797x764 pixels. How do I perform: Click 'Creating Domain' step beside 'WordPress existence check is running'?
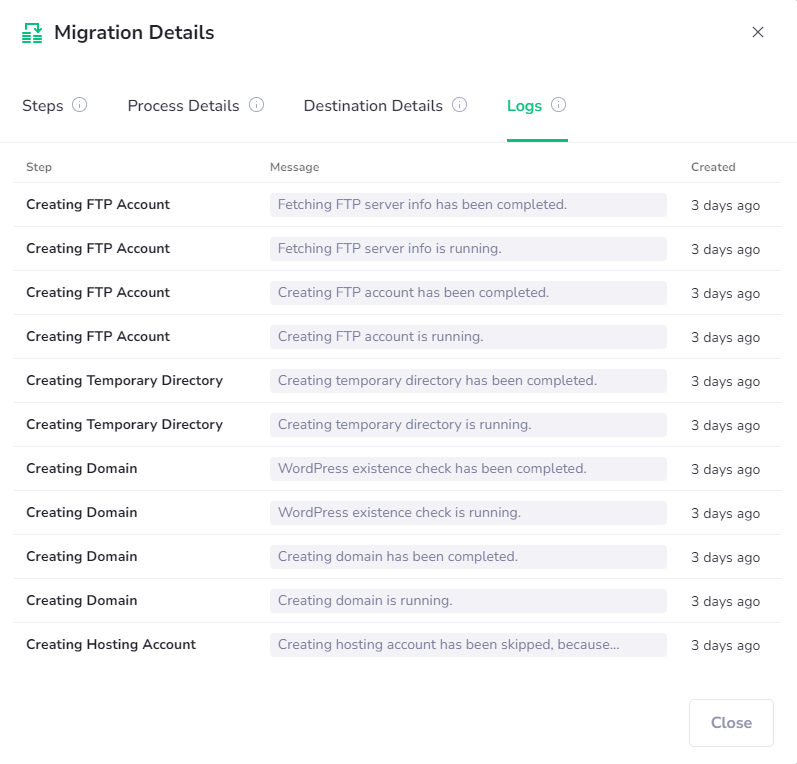point(82,512)
